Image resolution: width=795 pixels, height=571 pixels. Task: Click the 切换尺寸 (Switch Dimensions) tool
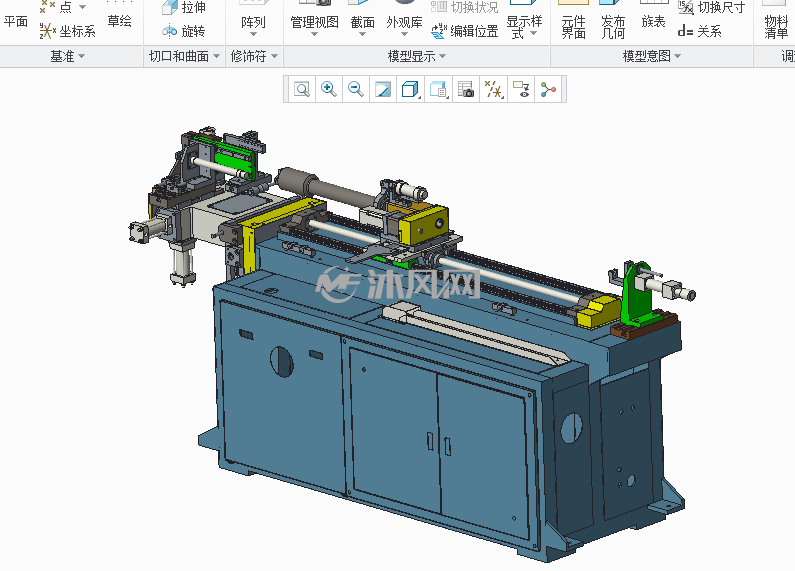pos(712,7)
